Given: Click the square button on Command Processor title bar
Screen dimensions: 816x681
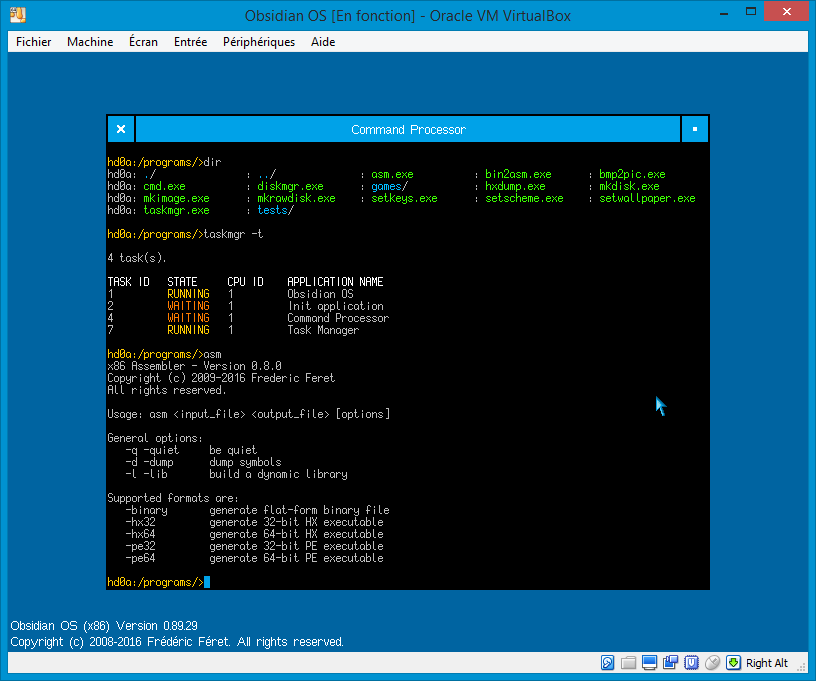Looking at the screenshot, I should 695,129.
